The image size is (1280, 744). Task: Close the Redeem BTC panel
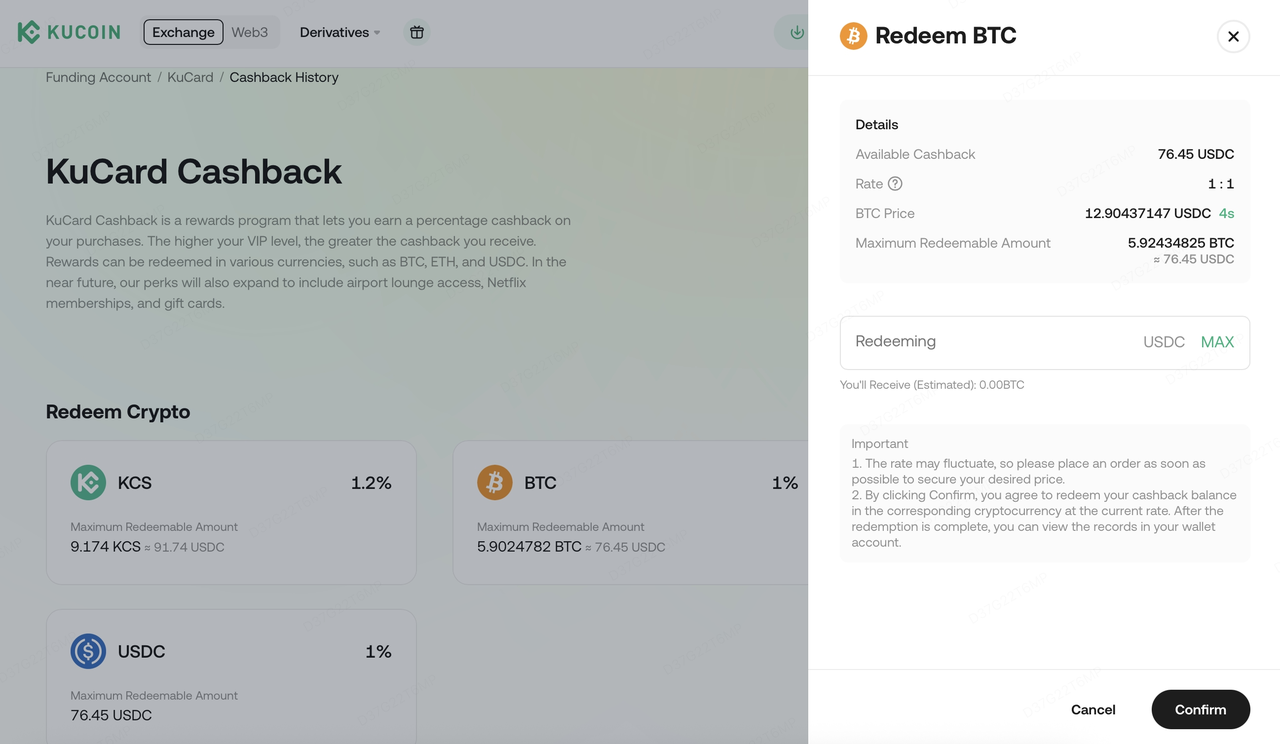tap(1233, 37)
